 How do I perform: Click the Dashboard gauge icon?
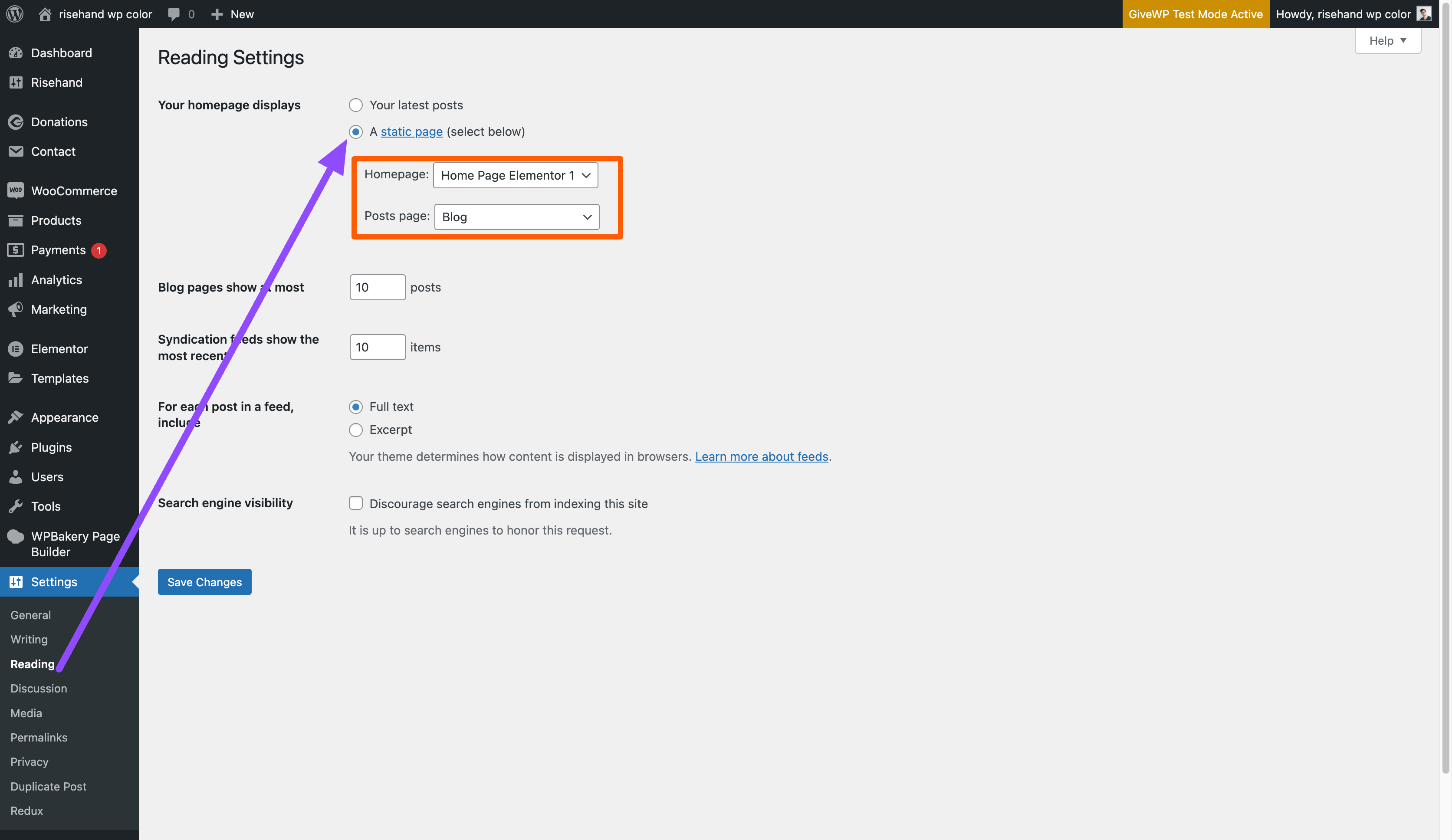pyautogui.click(x=16, y=53)
